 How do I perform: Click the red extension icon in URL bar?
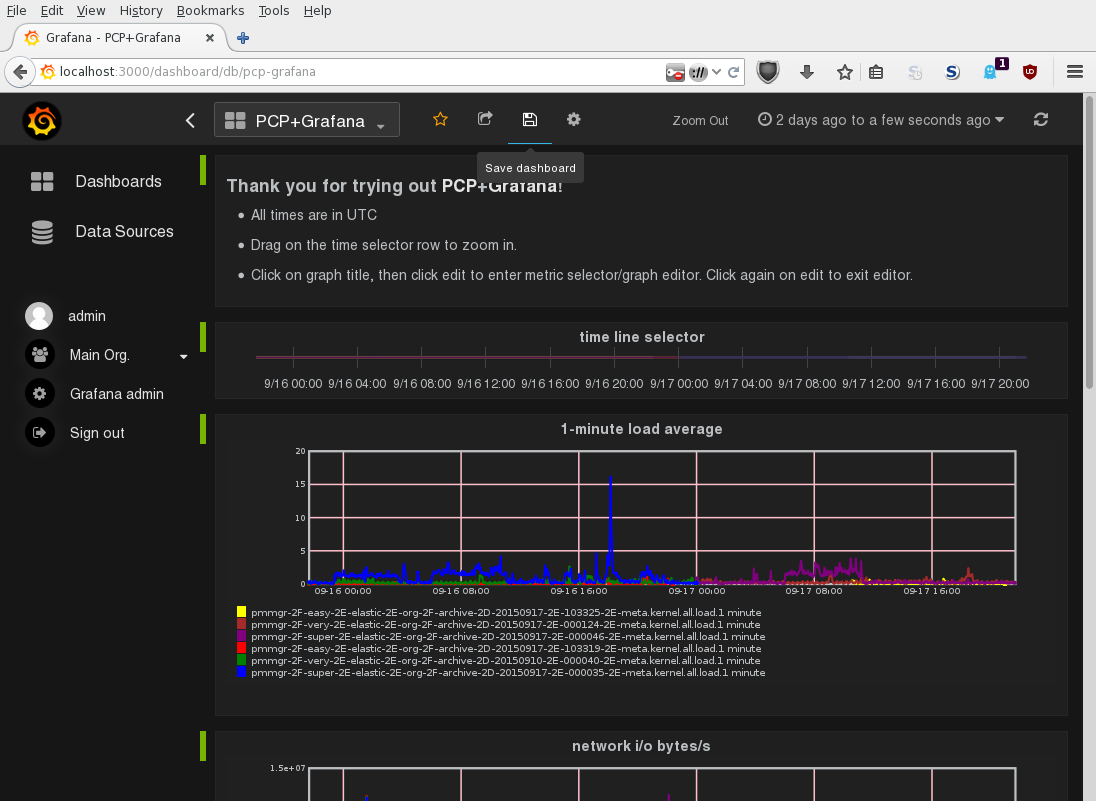[x=675, y=72]
